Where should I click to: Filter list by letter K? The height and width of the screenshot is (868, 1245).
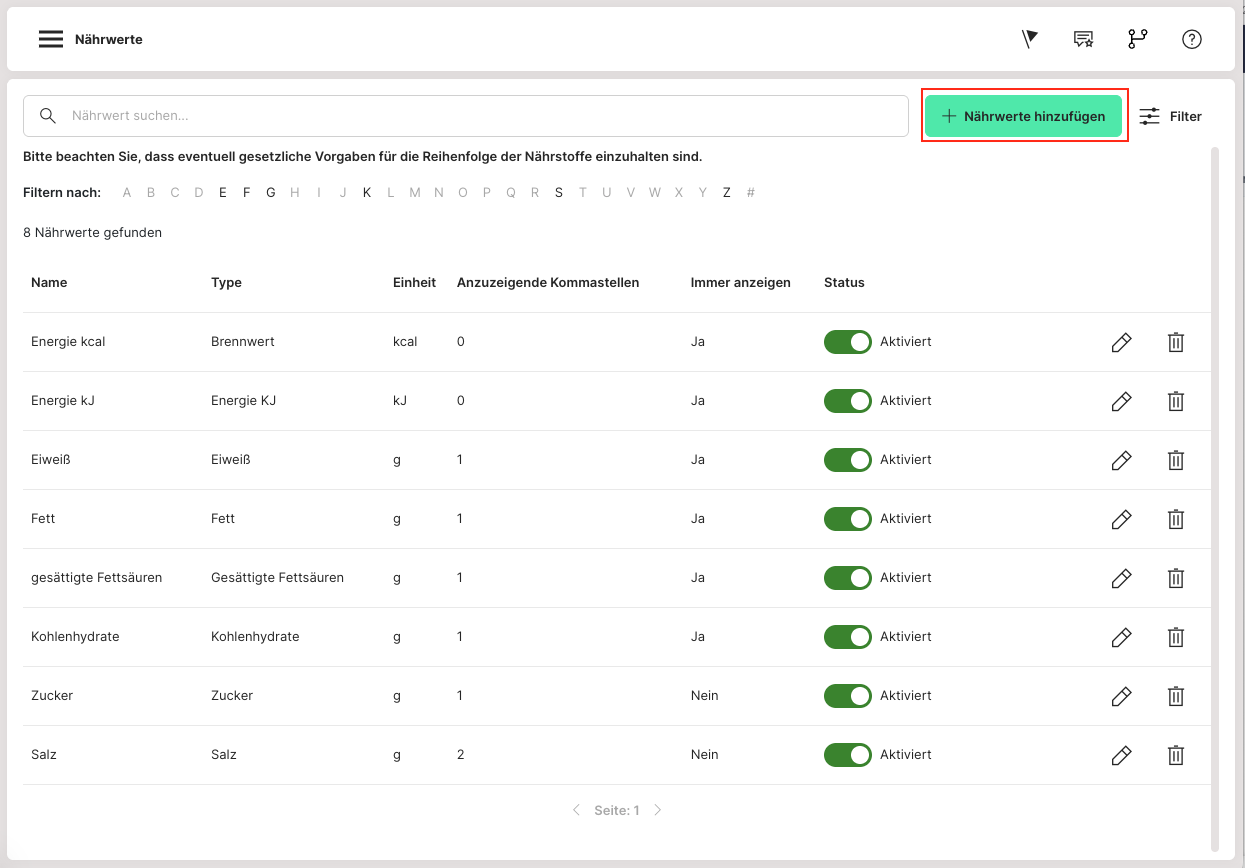click(367, 193)
